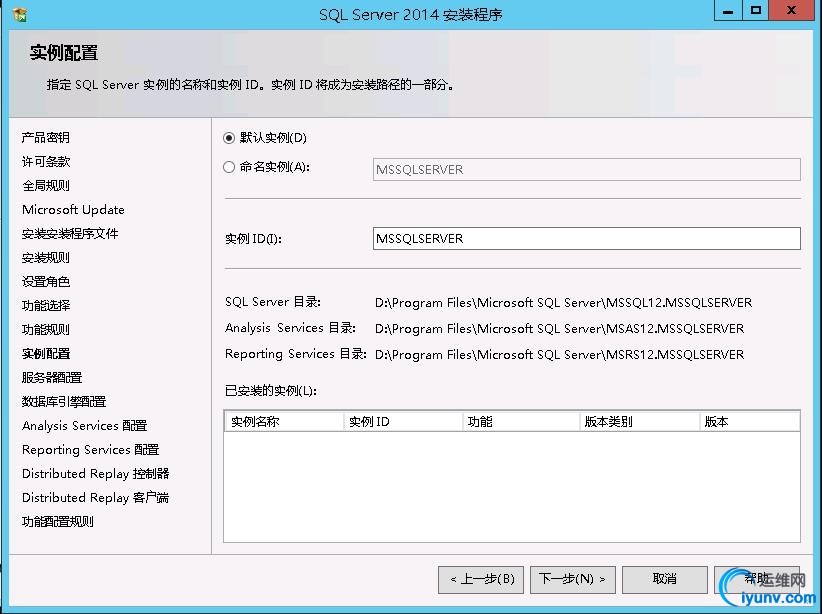Click the 实例 ID(I) label
The height and width of the screenshot is (614, 822).
click(x=253, y=239)
